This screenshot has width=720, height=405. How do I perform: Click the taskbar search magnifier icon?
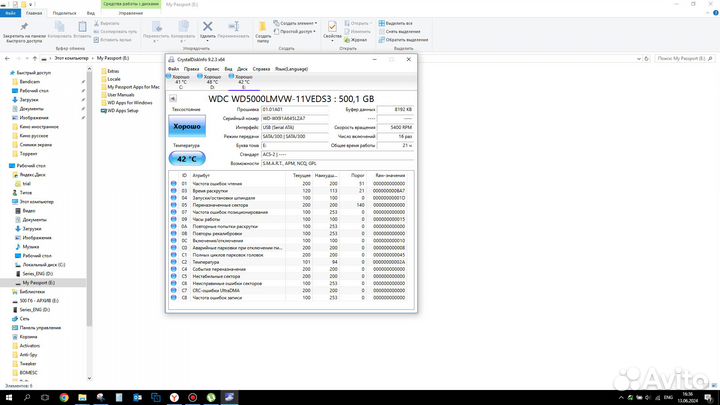[x=27, y=398]
